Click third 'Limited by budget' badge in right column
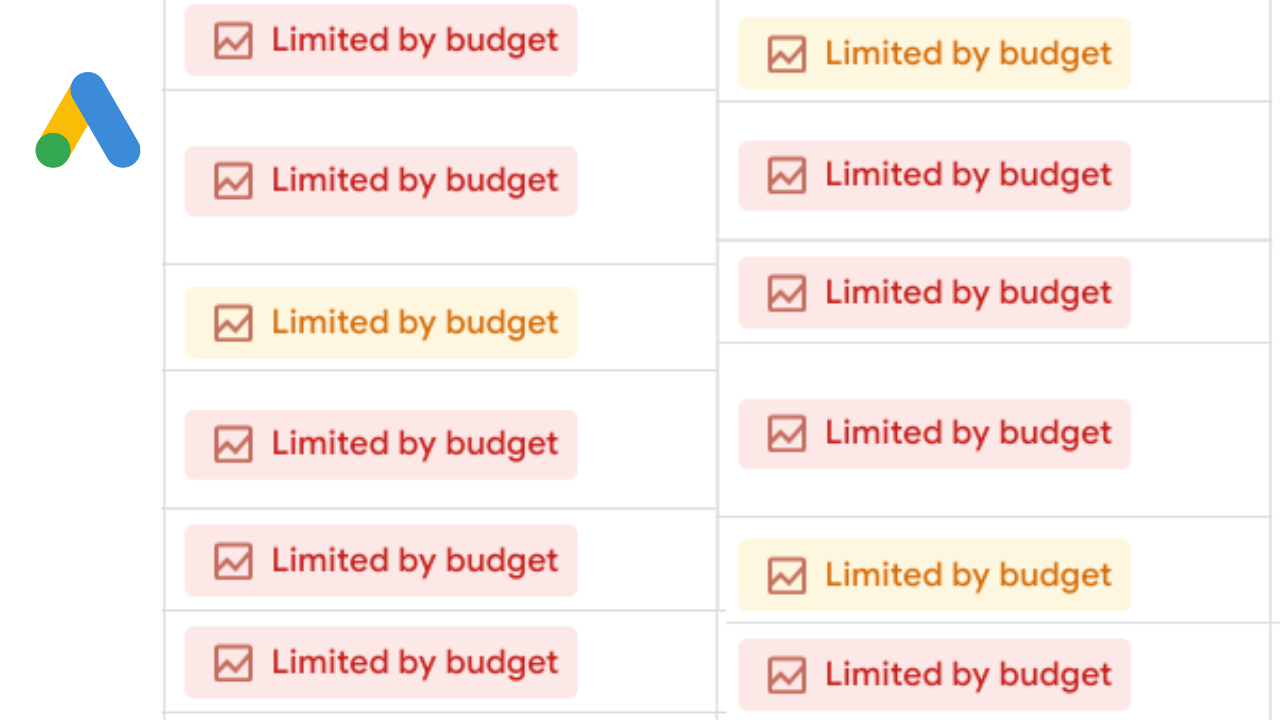This screenshot has height=720, width=1280. 968,293
